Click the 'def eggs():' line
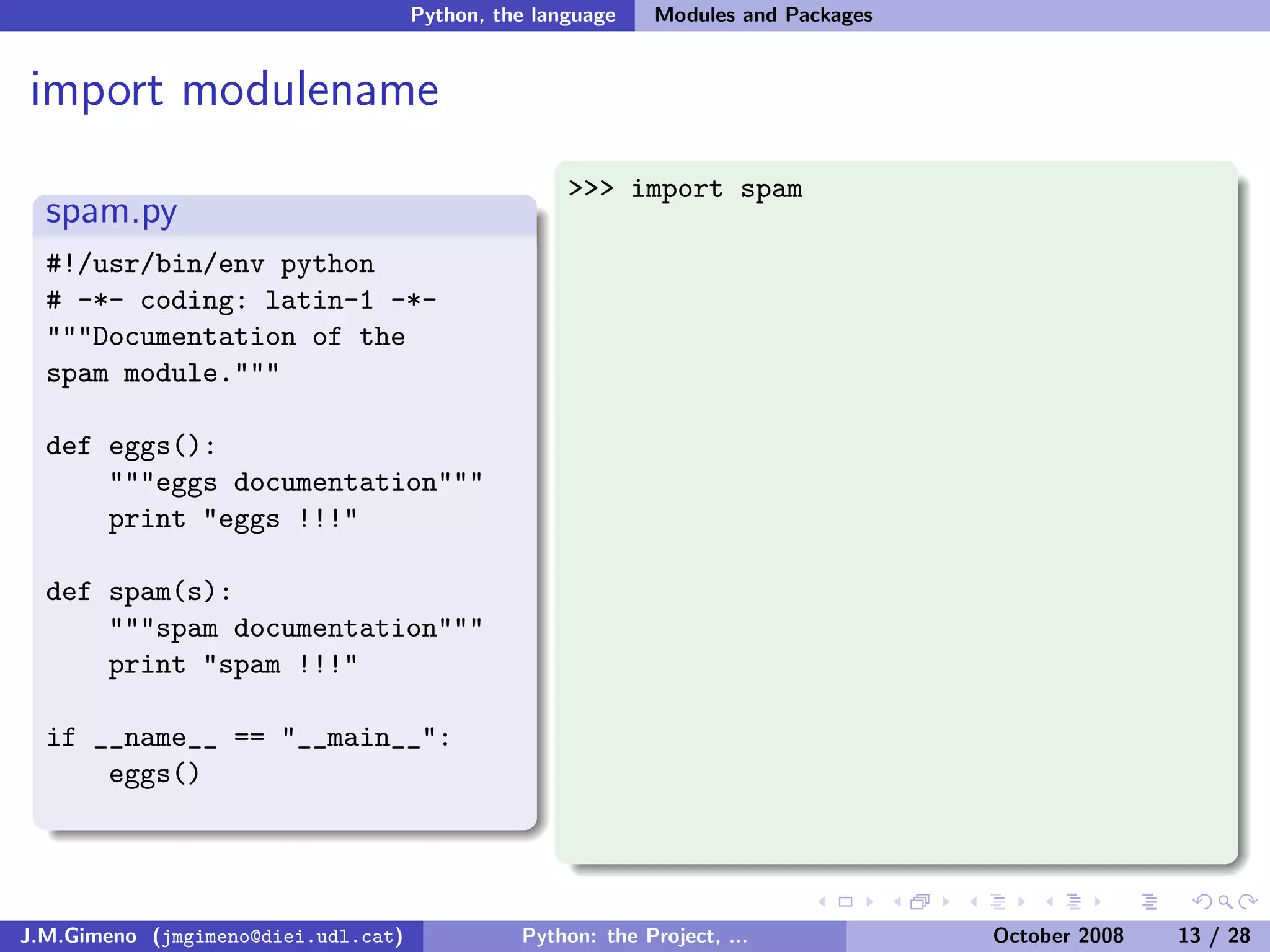This screenshot has height=952, width=1270. [131, 447]
